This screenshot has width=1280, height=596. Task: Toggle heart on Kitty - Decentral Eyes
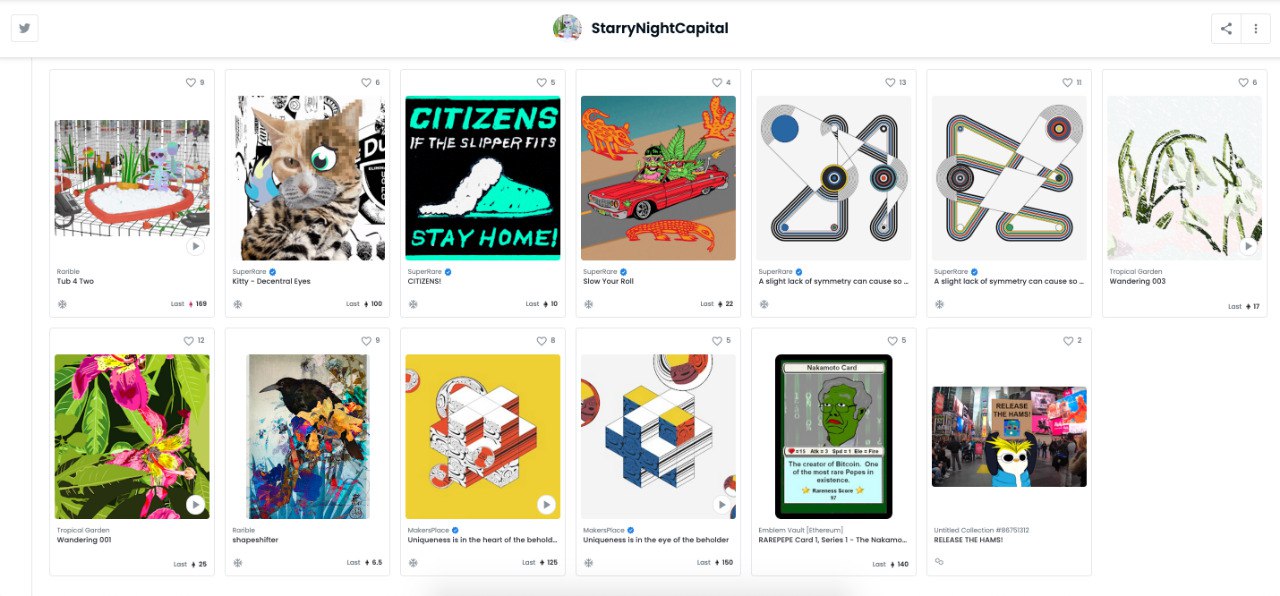click(x=366, y=83)
